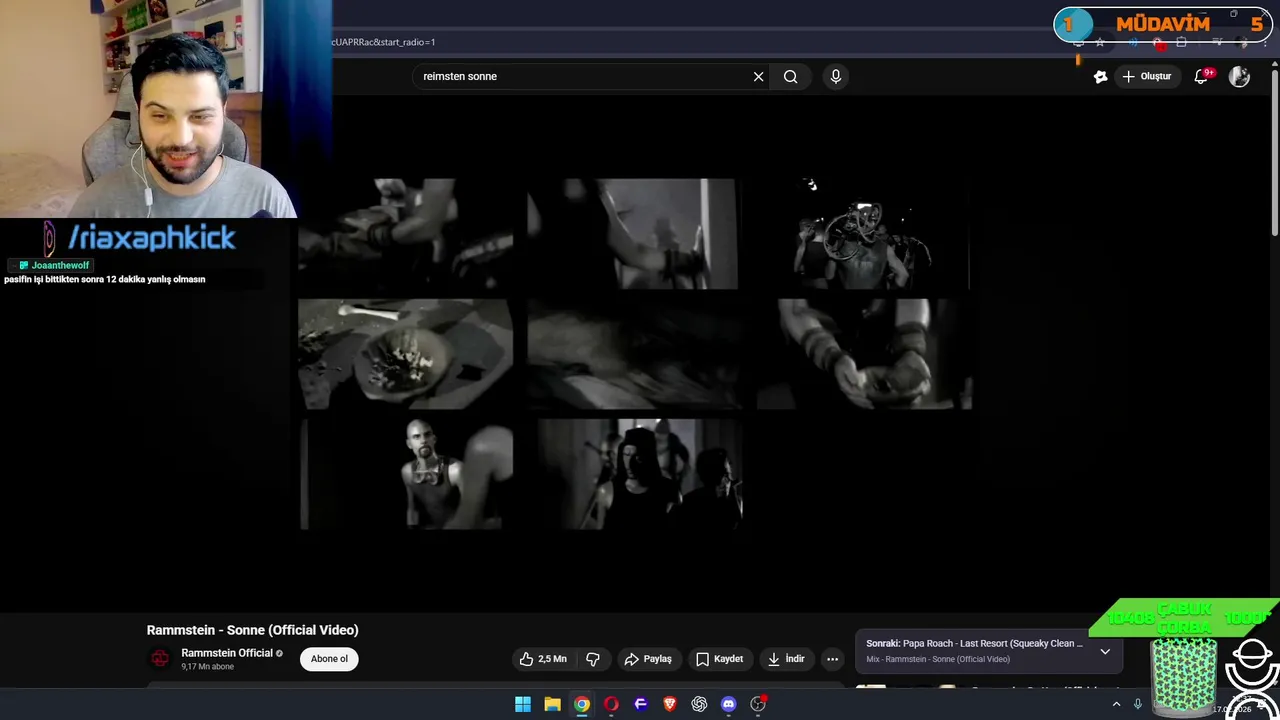The image size is (1280, 720).
Task: Open the Rammstein Official channel name
Action: (227, 653)
